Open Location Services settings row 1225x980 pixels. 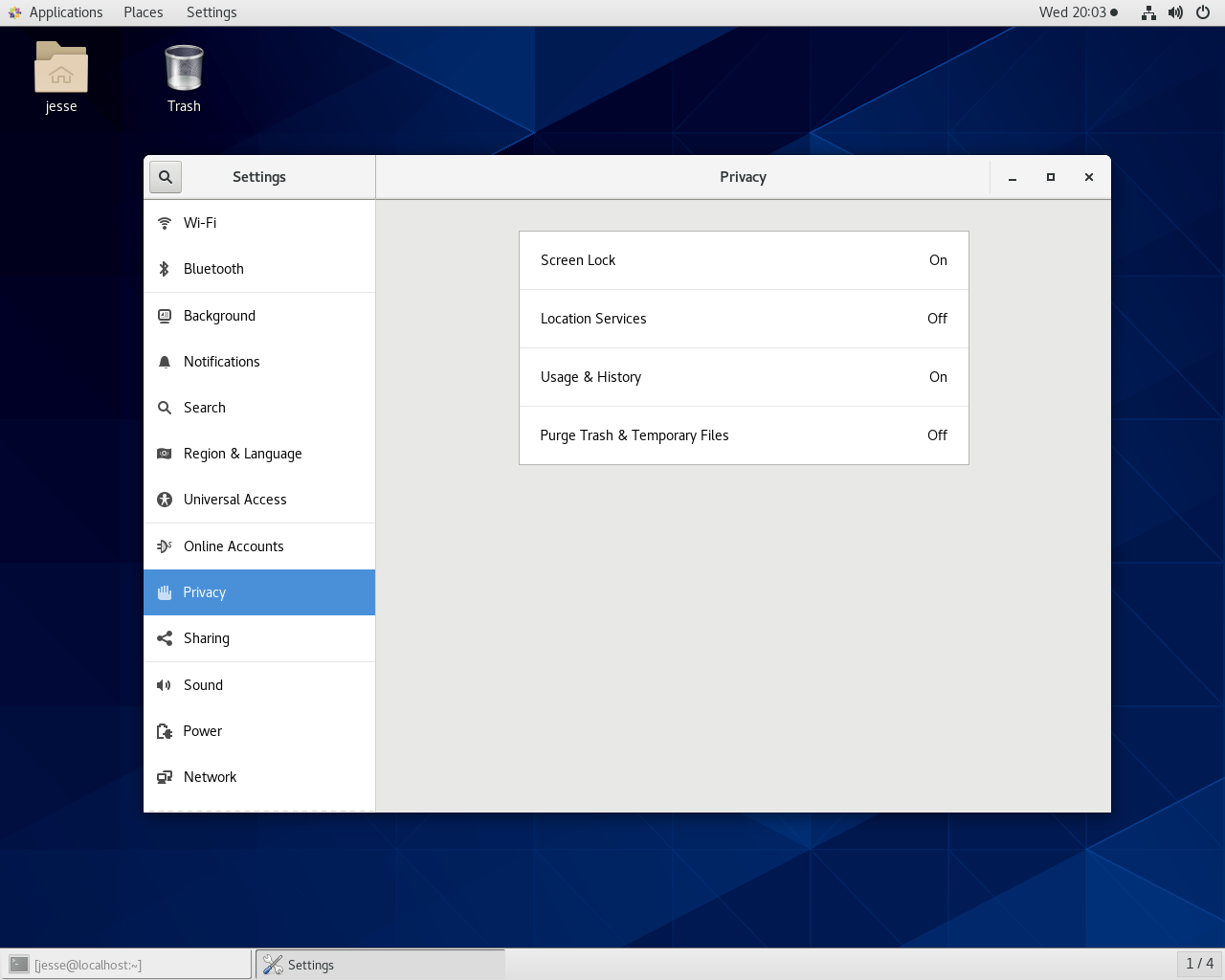tap(744, 319)
